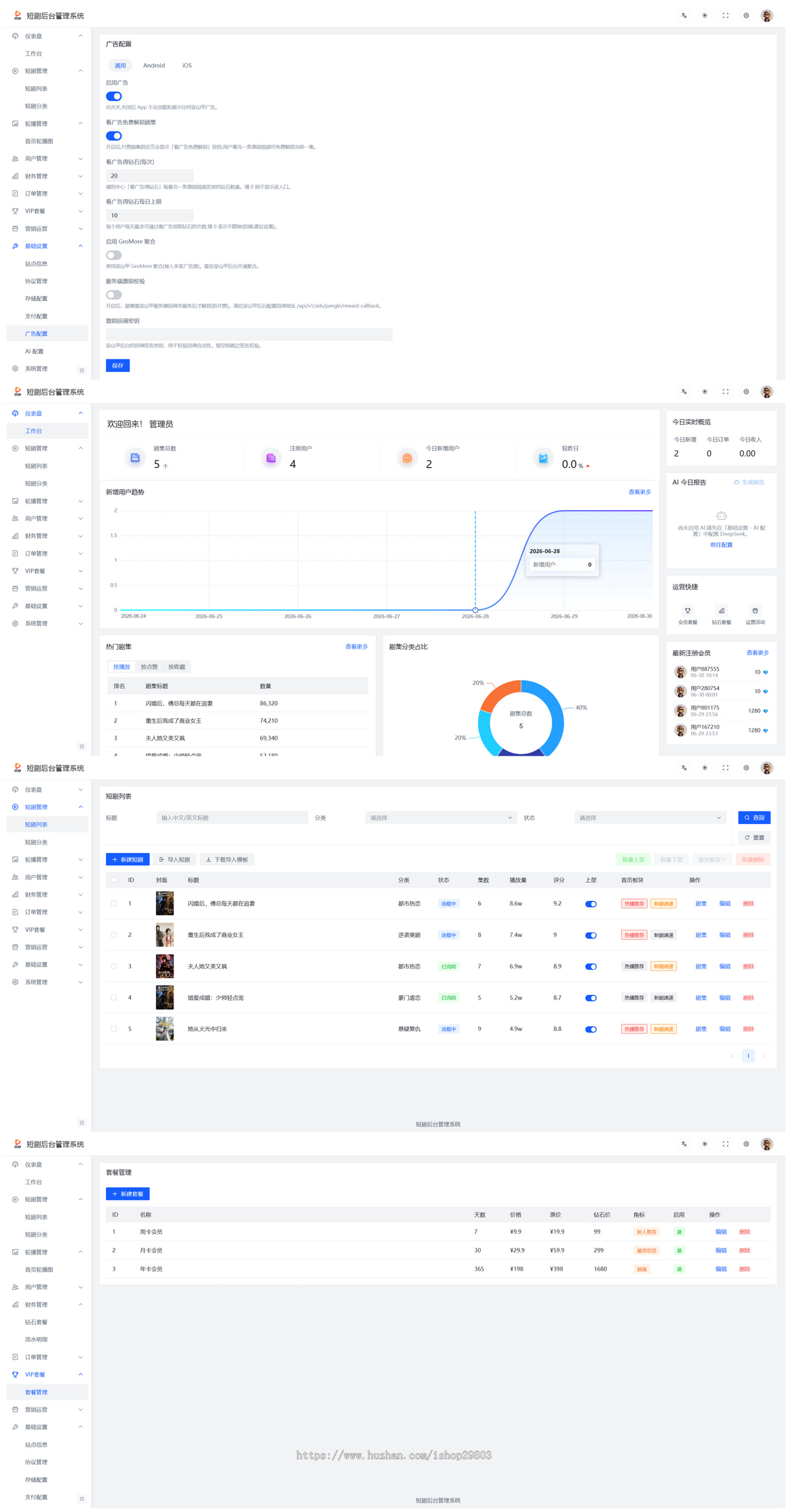Image resolution: width=789 pixels, height=1512 pixels.
Task: Click the 保存 button in 广告配置
Action: pyautogui.click(x=118, y=365)
